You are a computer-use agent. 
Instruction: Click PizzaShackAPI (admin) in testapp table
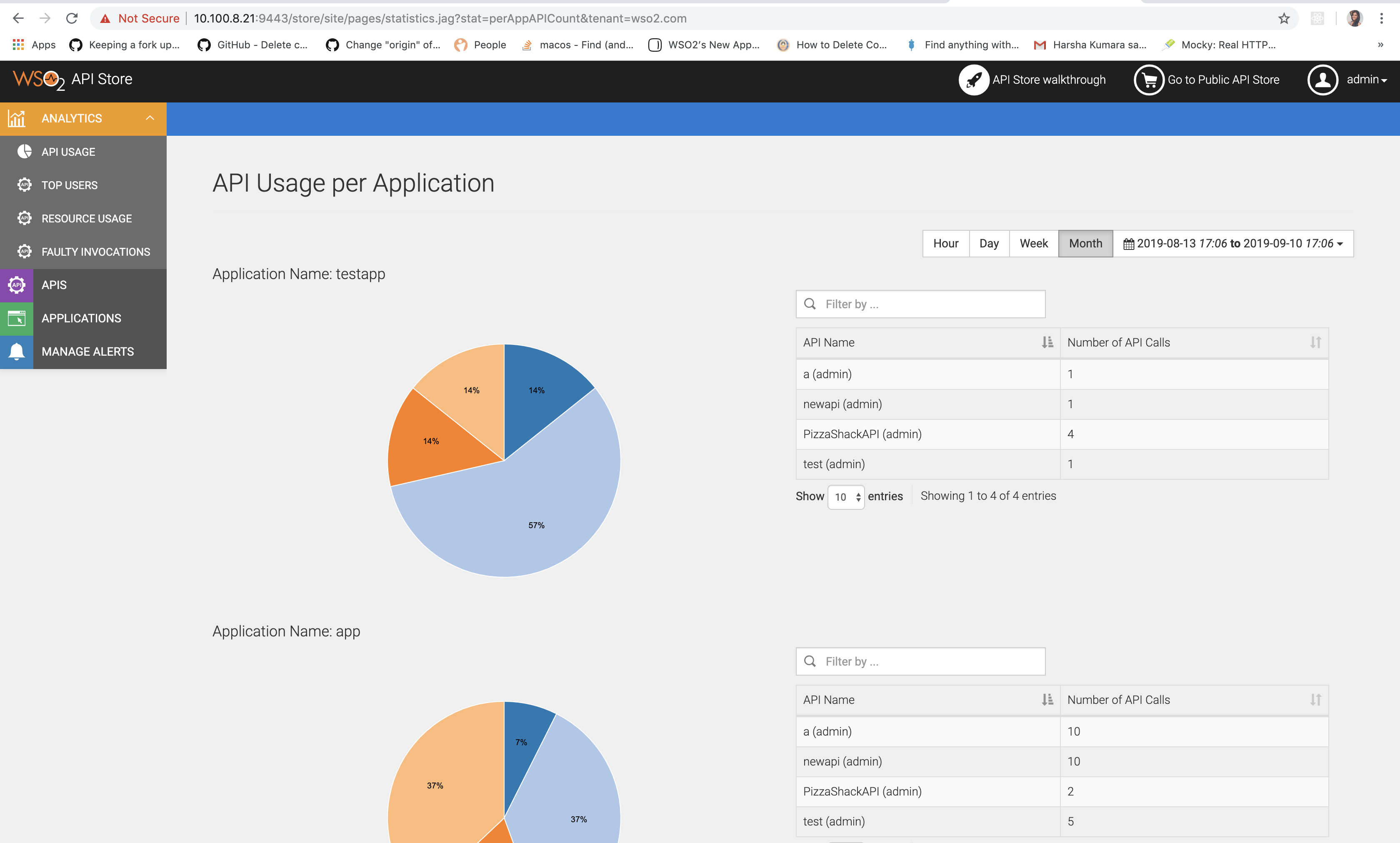click(x=862, y=434)
